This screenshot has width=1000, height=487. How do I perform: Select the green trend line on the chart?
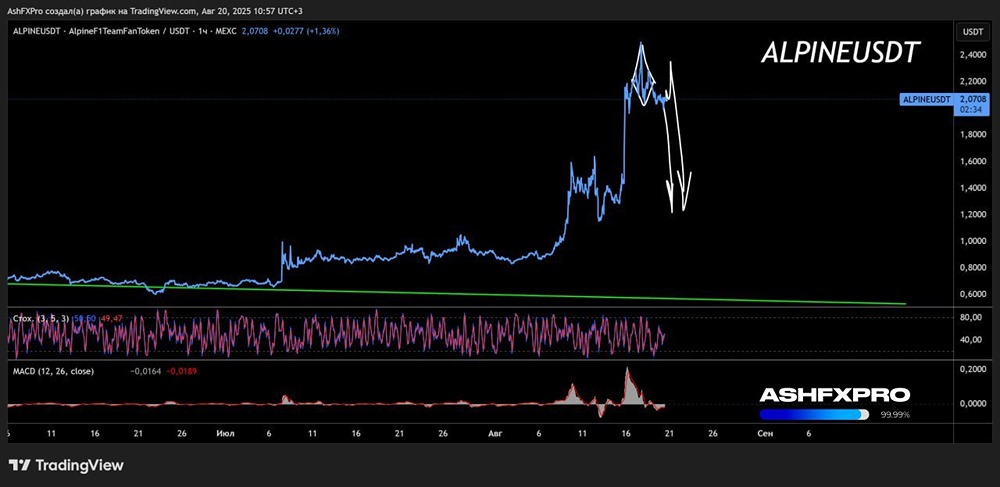click(456, 294)
